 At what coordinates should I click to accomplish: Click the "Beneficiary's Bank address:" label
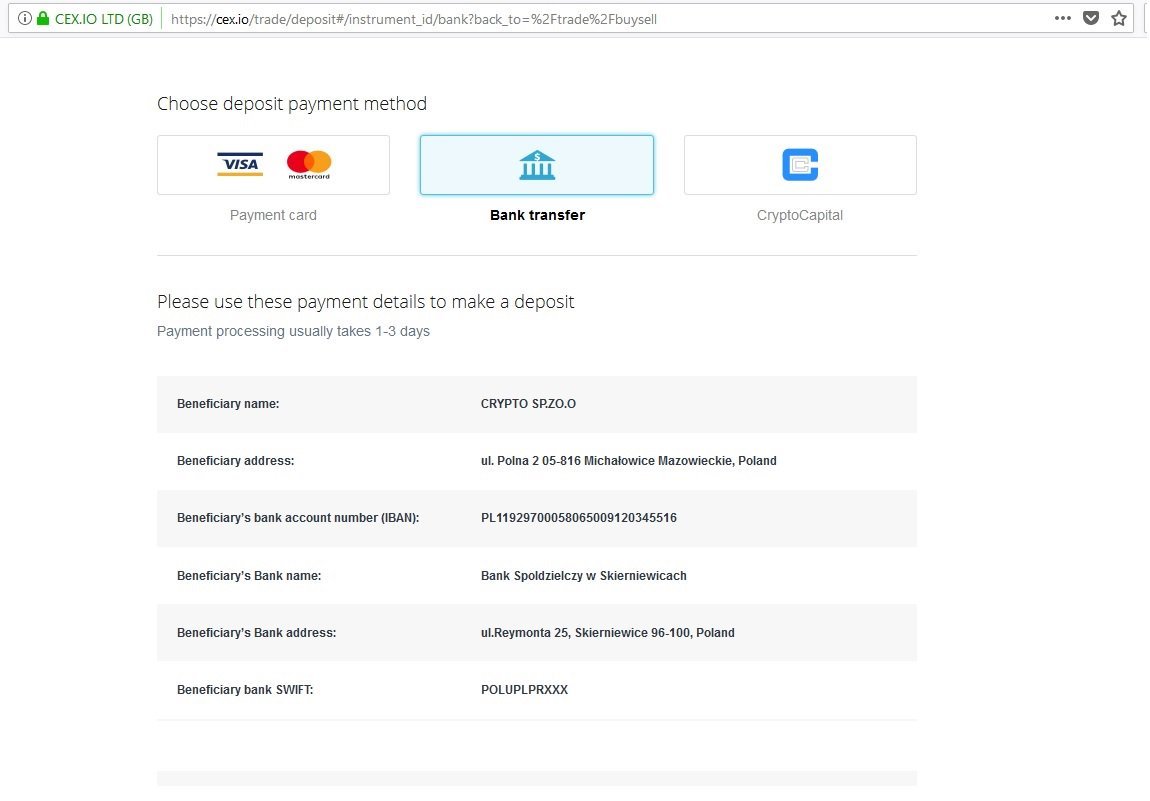tap(257, 632)
